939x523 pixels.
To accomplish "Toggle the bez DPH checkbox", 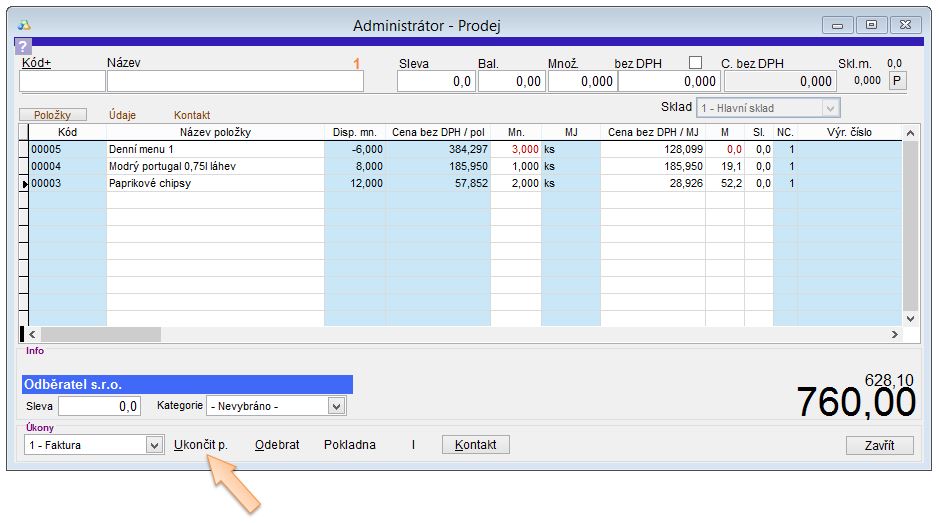I will 695,63.
